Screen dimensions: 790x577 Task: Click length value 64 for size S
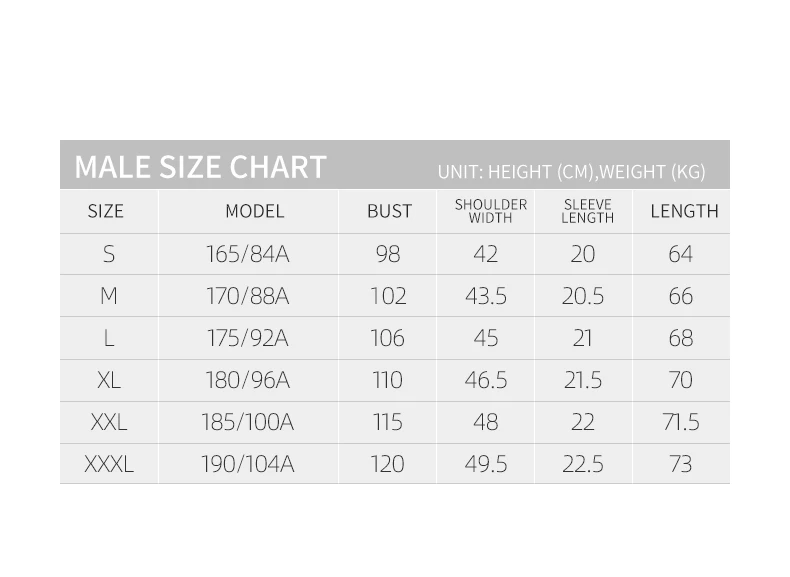tap(681, 254)
